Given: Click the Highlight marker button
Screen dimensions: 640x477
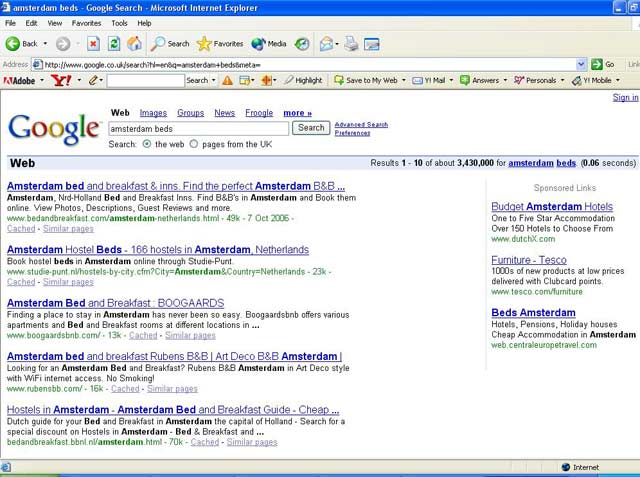Looking at the screenshot, I should tap(303, 80).
